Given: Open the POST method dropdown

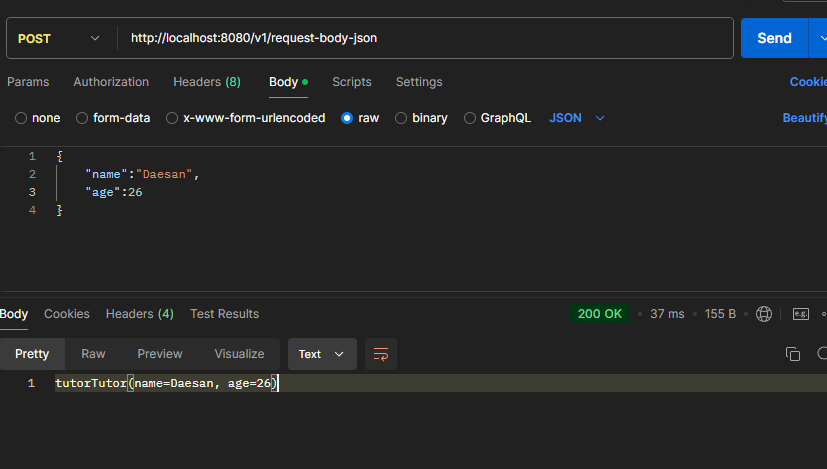Looking at the screenshot, I should [59, 39].
